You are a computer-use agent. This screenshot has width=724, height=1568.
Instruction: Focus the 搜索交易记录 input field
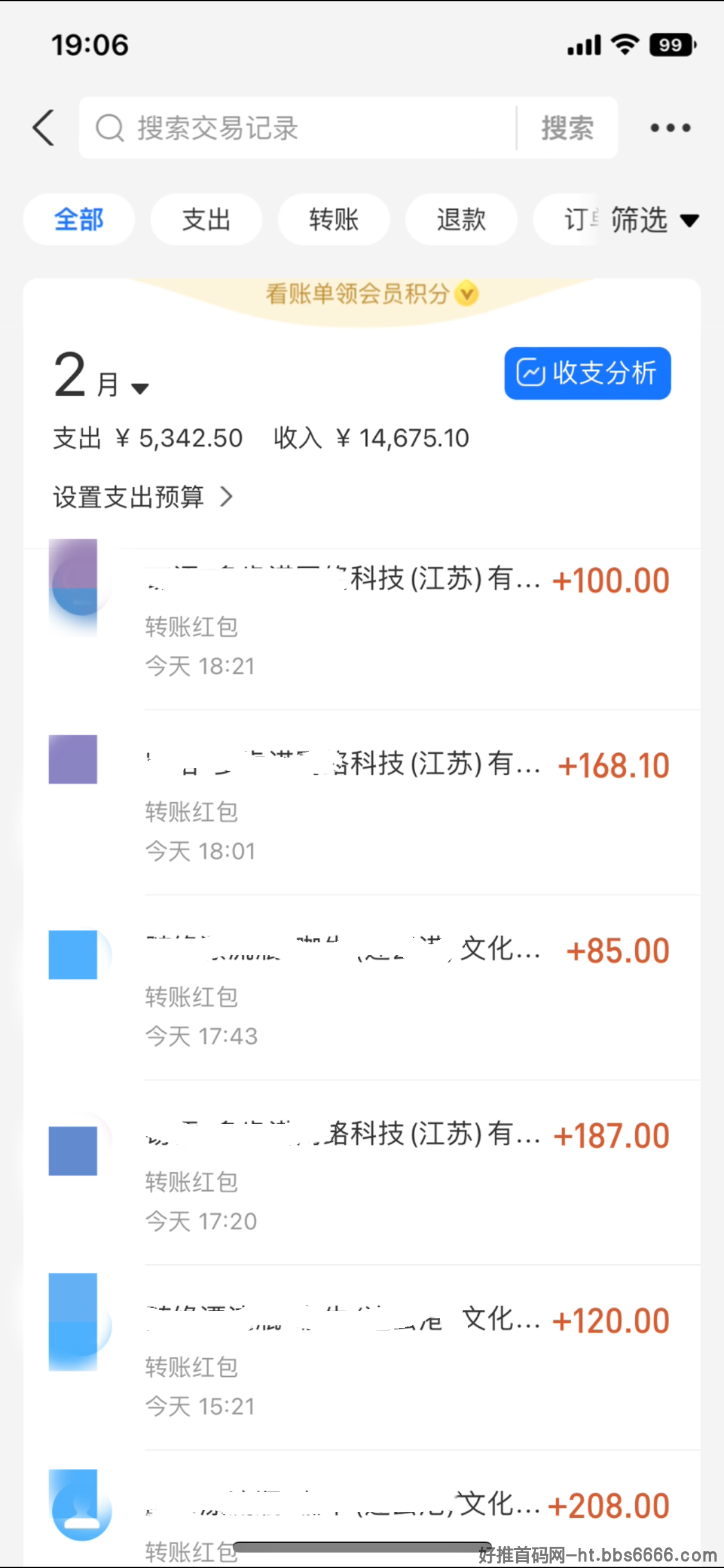point(297,128)
